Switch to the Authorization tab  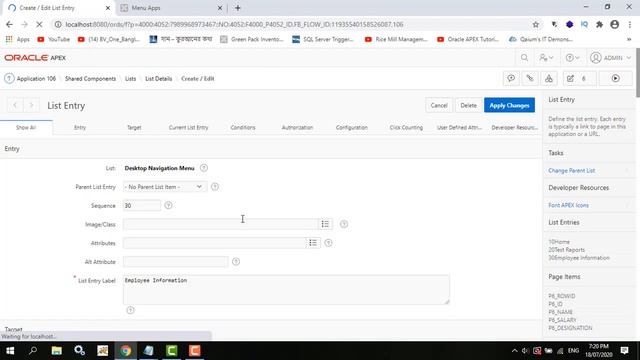(297, 127)
